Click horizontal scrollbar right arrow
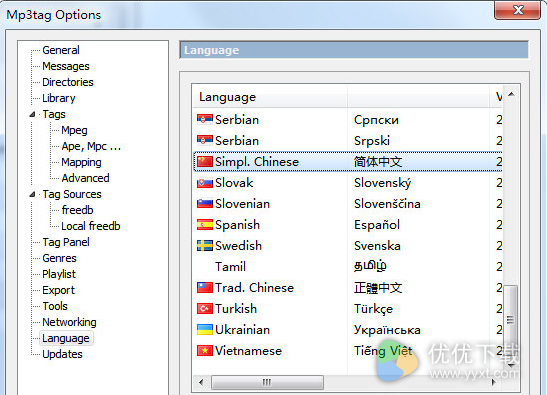 point(493,382)
